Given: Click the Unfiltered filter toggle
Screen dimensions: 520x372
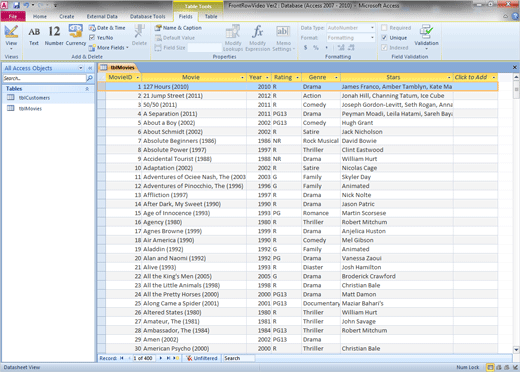Looking at the screenshot, I should pos(202,358).
